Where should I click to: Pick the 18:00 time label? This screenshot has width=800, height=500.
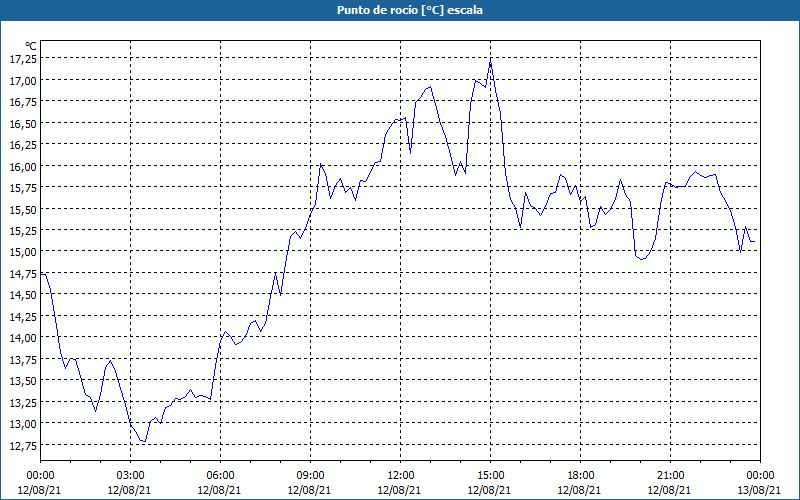click(581, 476)
